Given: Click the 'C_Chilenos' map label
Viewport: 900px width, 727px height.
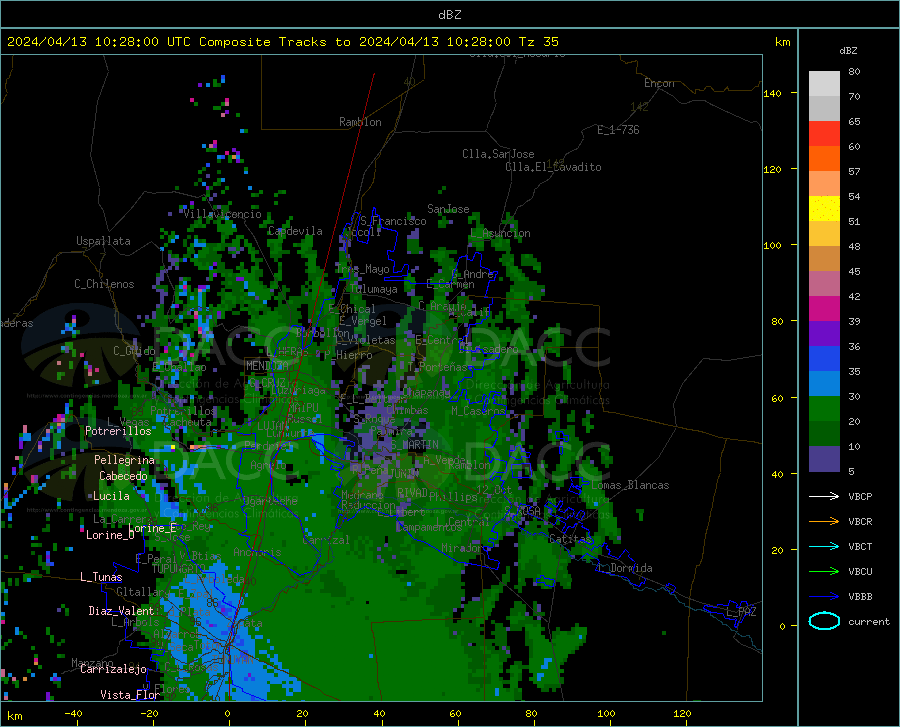Looking at the screenshot, I should pos(104,284).
